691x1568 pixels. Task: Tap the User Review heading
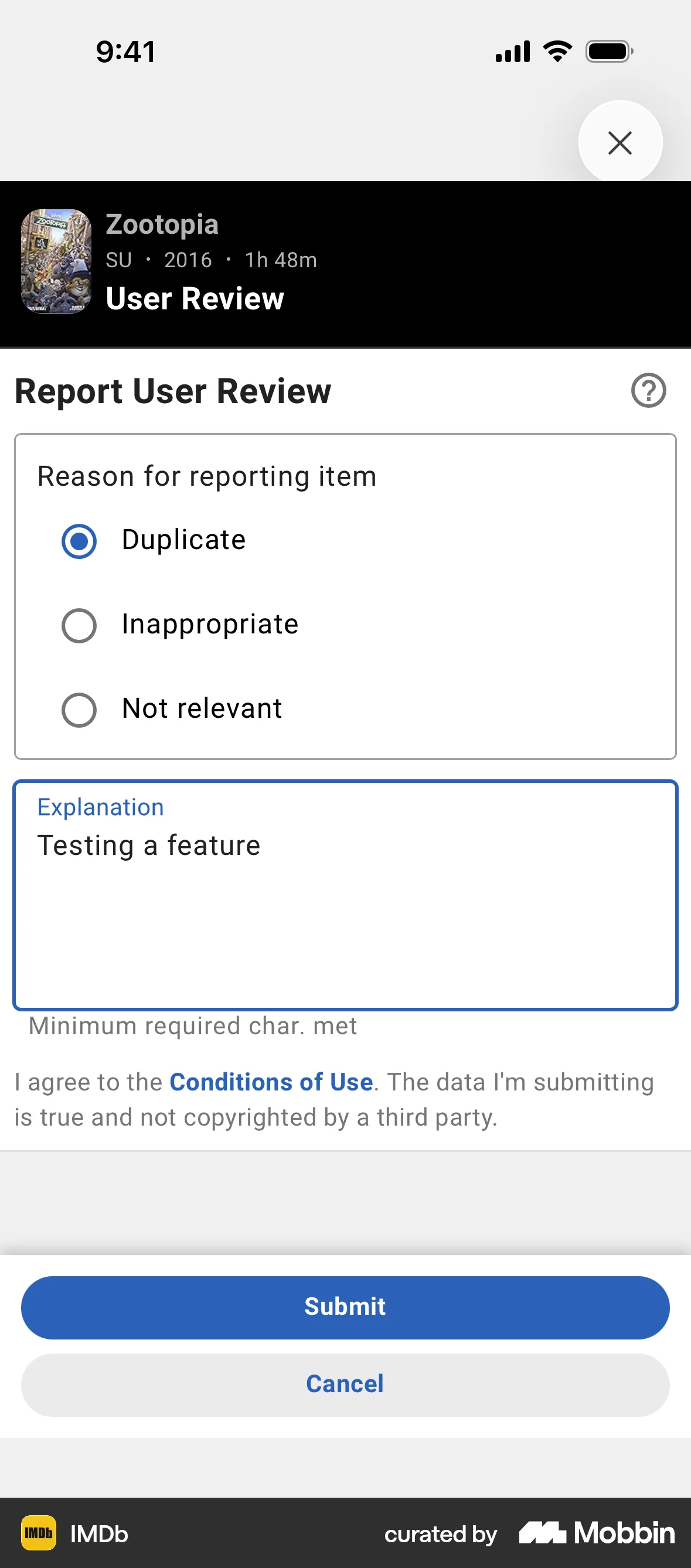(195, 298)
